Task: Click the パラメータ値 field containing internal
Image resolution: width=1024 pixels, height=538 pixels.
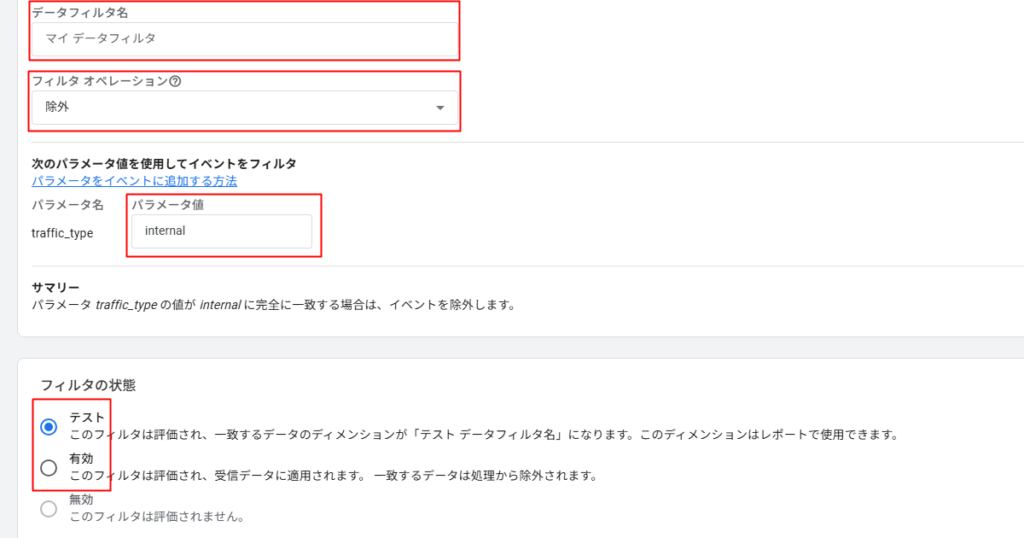Action: coord(221,231)
